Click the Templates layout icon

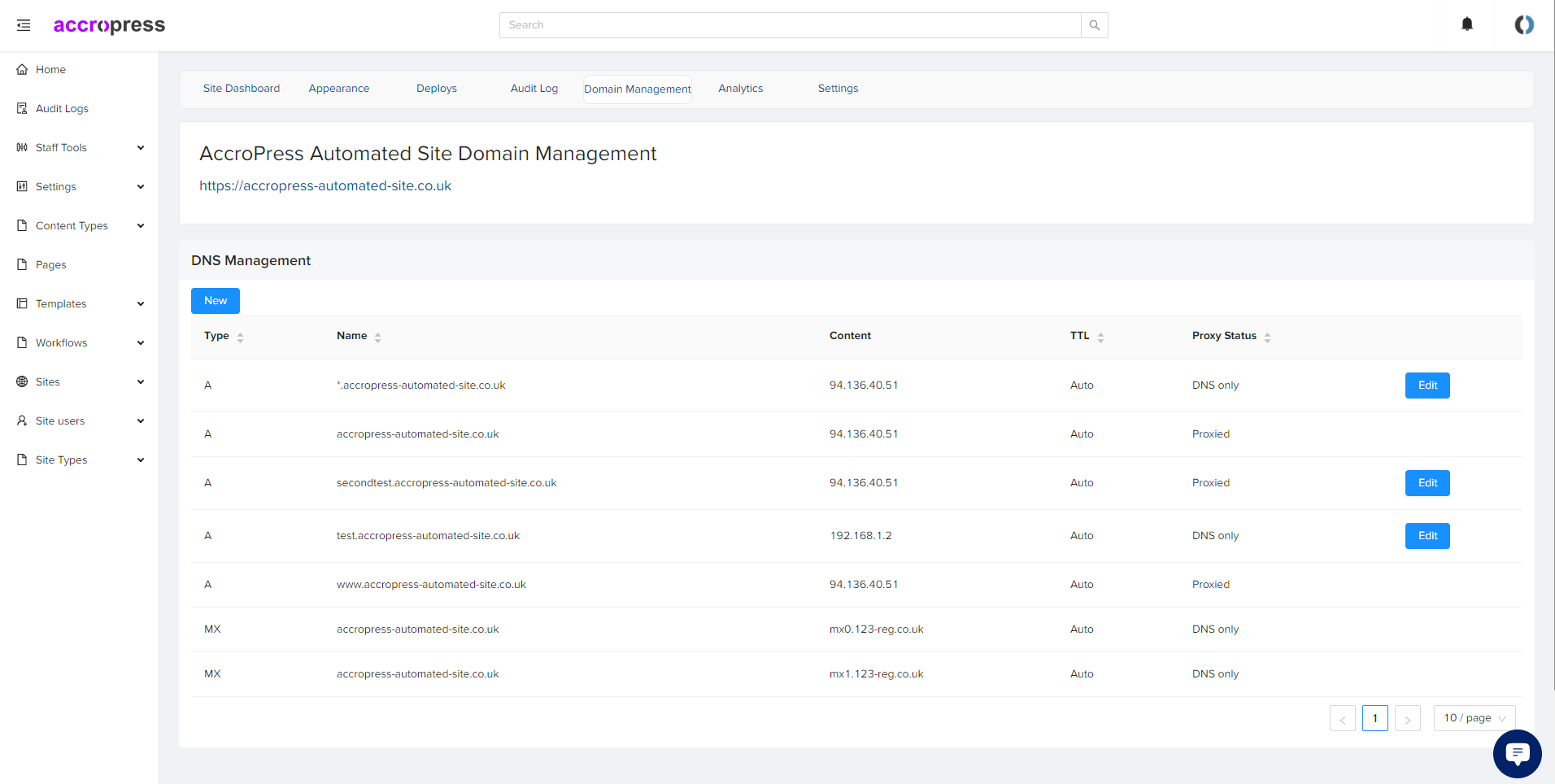pyautogui.click(x=22, y=303)
